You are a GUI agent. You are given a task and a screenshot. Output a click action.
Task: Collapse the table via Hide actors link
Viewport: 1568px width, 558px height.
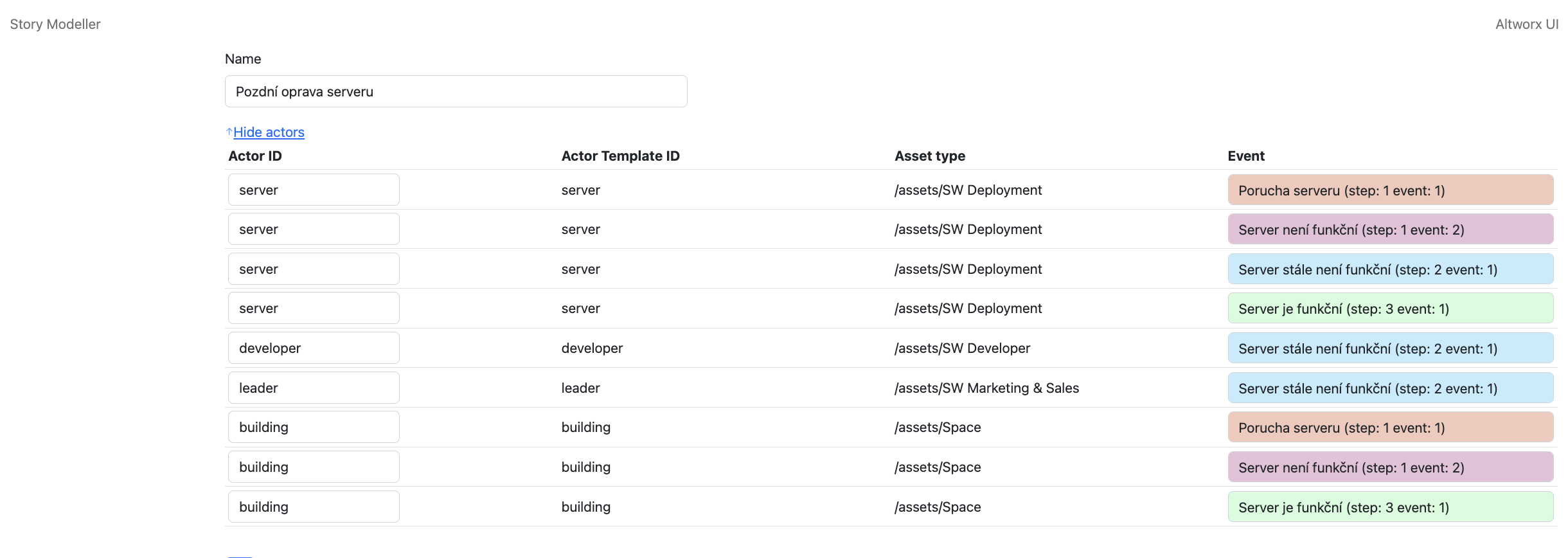pyautogui.click(x=269, y=132)
